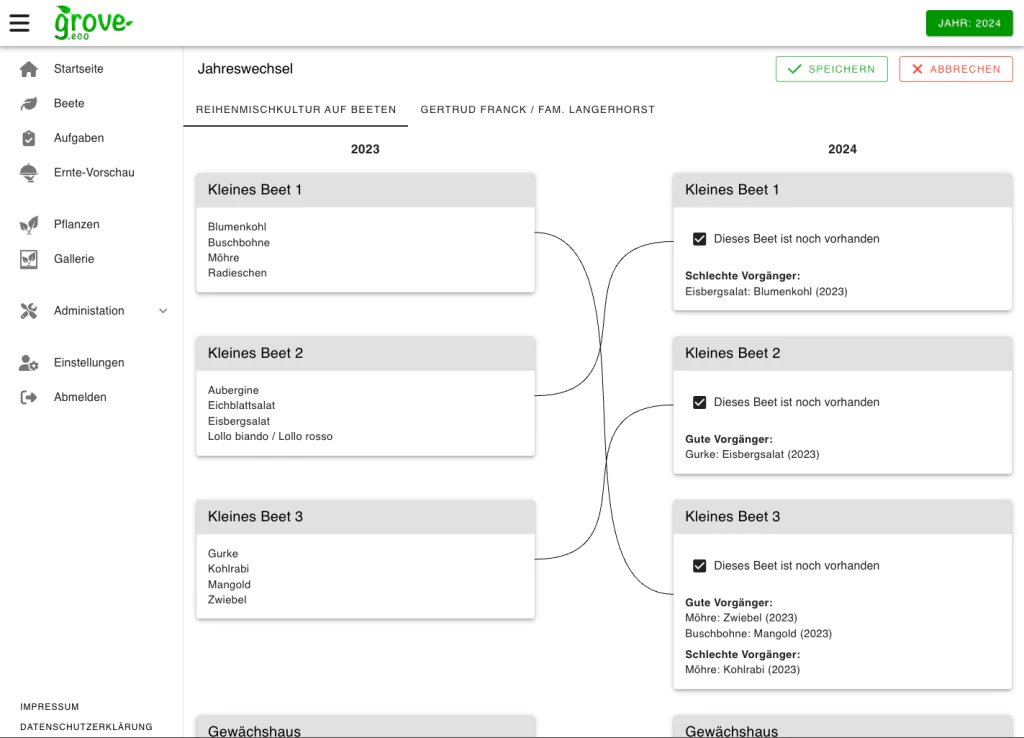This screenshot has width=1024, height=738.
Task: Select the 'Reihenmischkultur auf Beeten' tab
Action: click(296, 110)
